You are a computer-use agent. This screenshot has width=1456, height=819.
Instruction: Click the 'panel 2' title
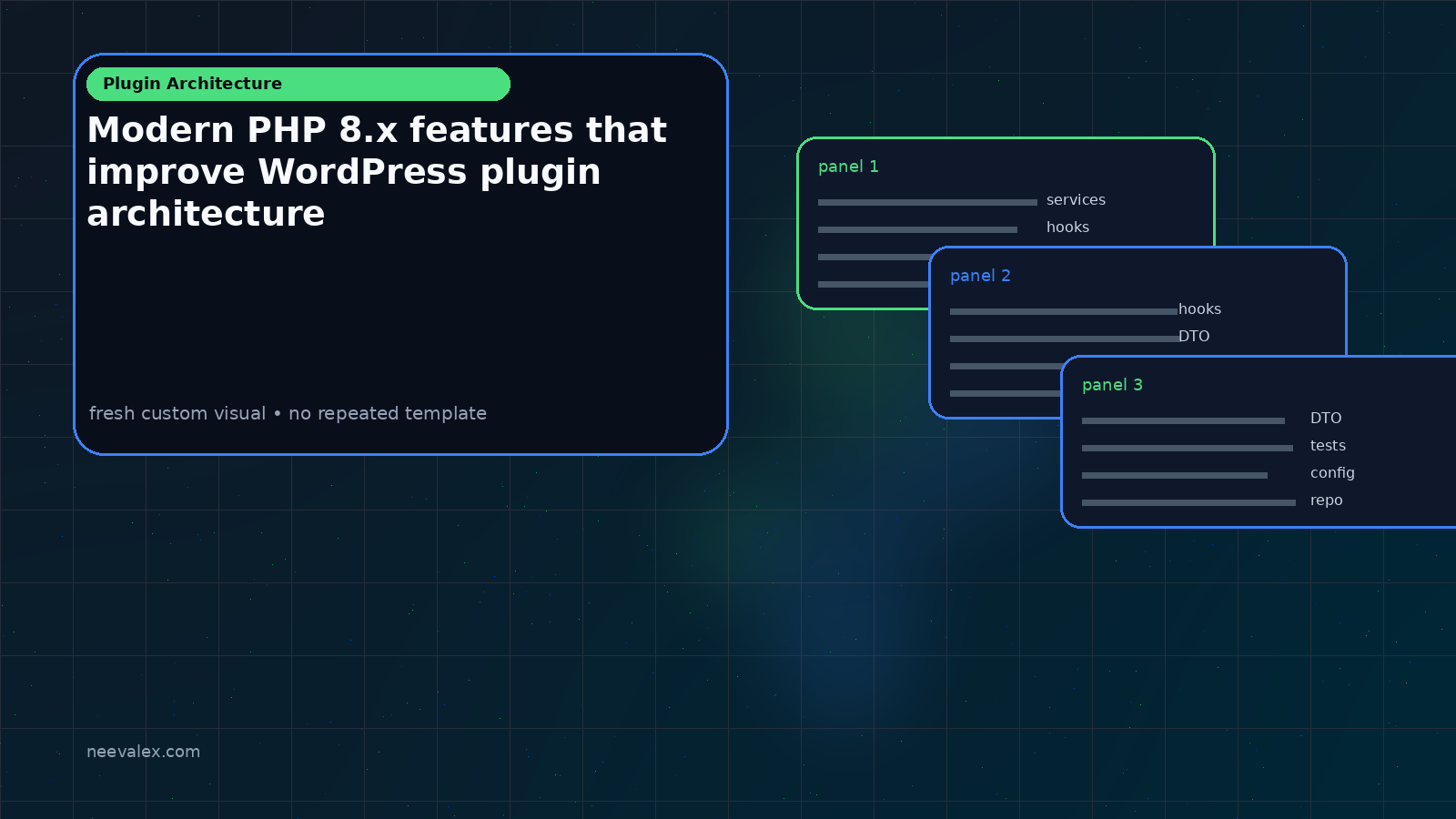pos(980,276)
